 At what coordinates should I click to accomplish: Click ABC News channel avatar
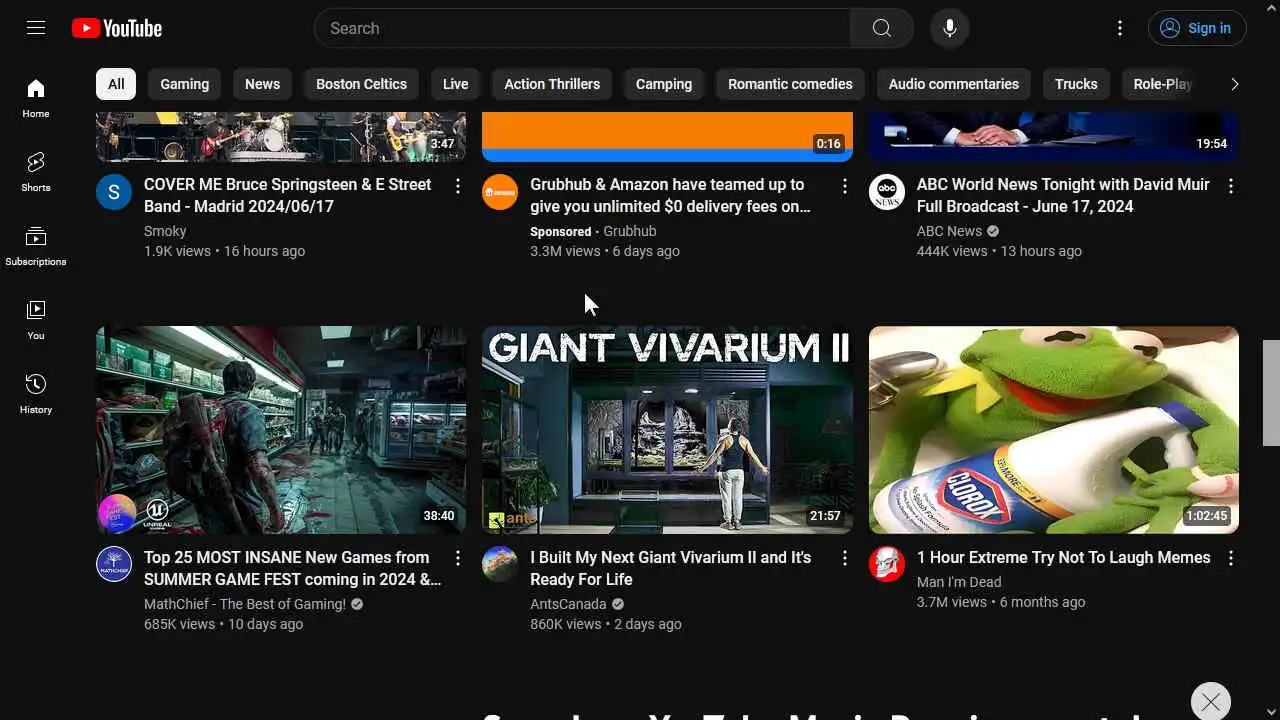[x=887, y=192]
